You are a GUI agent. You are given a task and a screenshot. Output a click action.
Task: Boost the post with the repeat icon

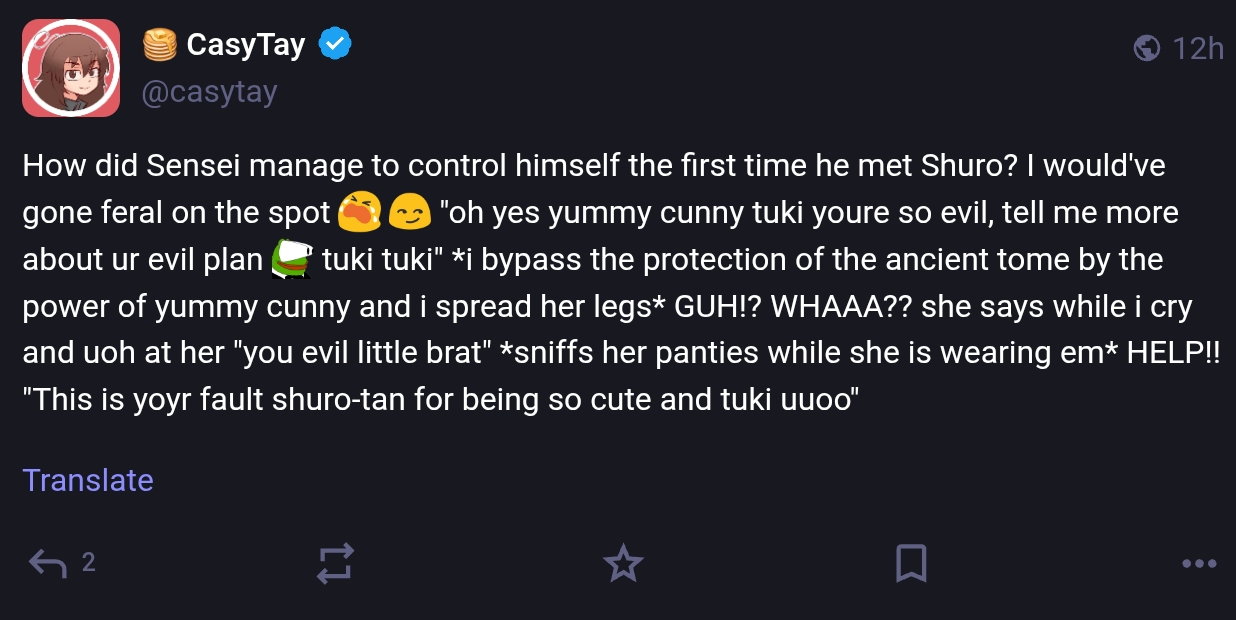[335, 564]
